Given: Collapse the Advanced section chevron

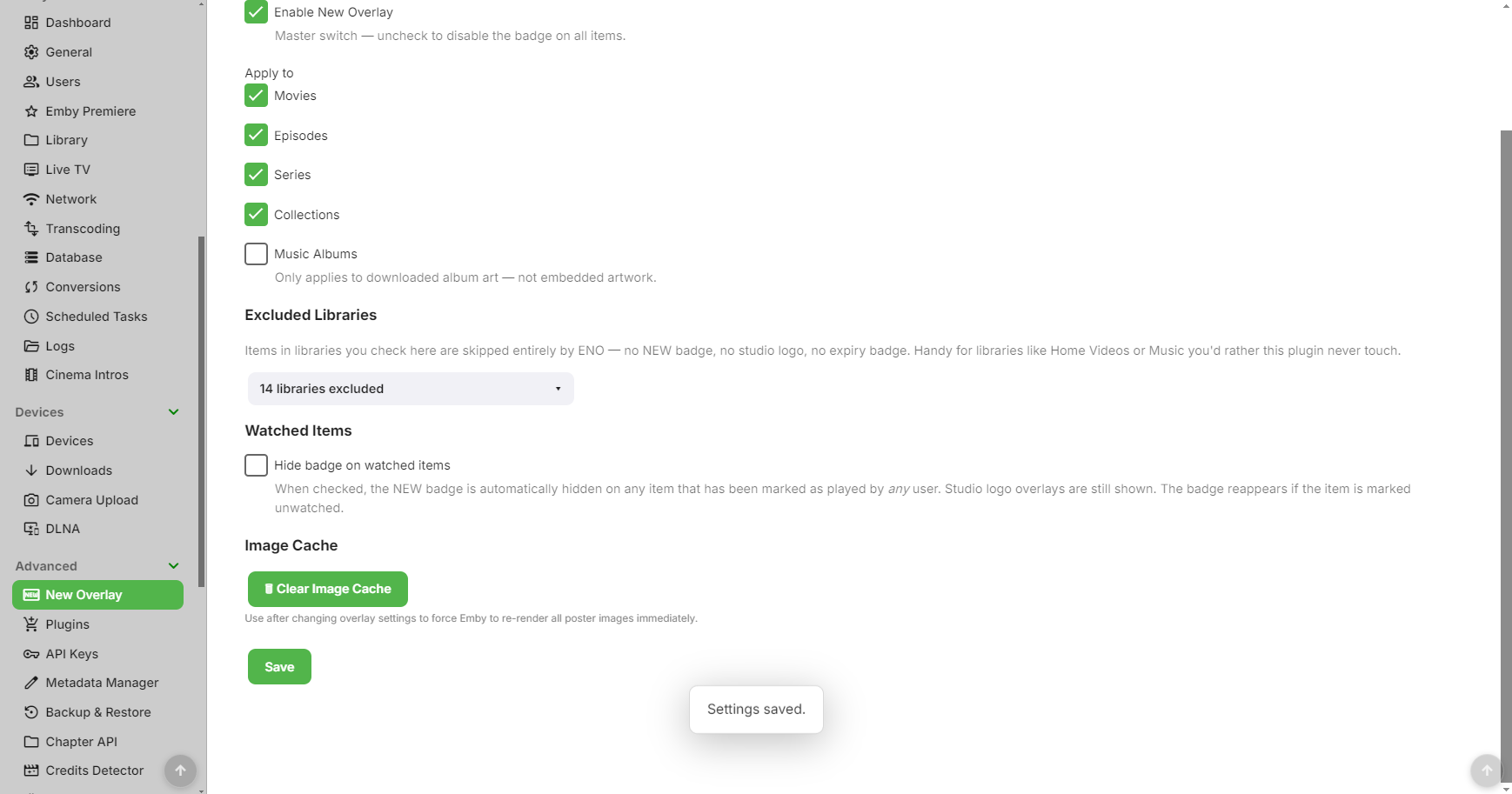Looking at the screenshot, I should pos(173,566).
